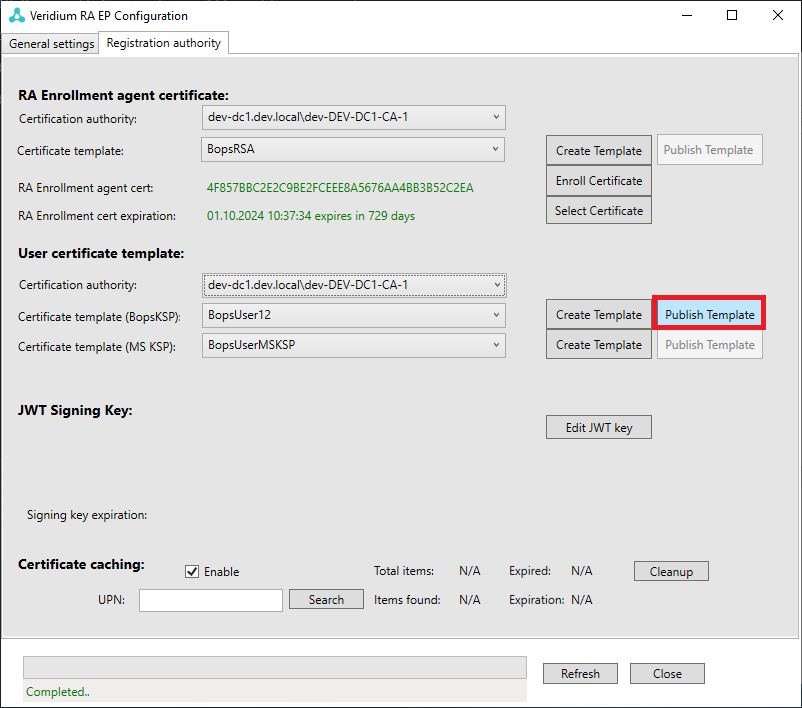This screenshot has width=802, height=708.
Task: Publish the BopsKSP user template
Action: coord(709,315)
